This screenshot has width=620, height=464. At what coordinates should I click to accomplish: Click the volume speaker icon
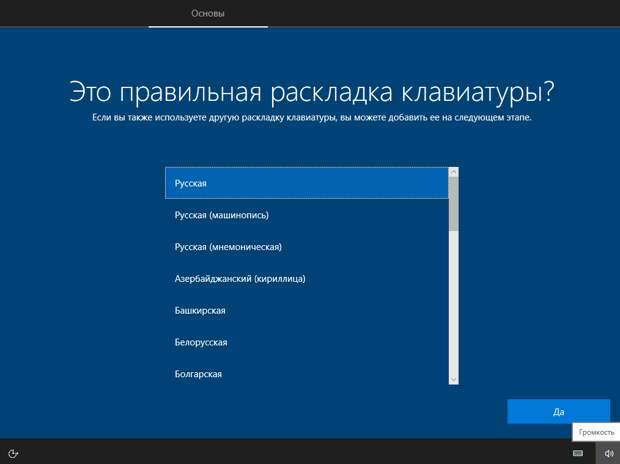tap(609, 453)
